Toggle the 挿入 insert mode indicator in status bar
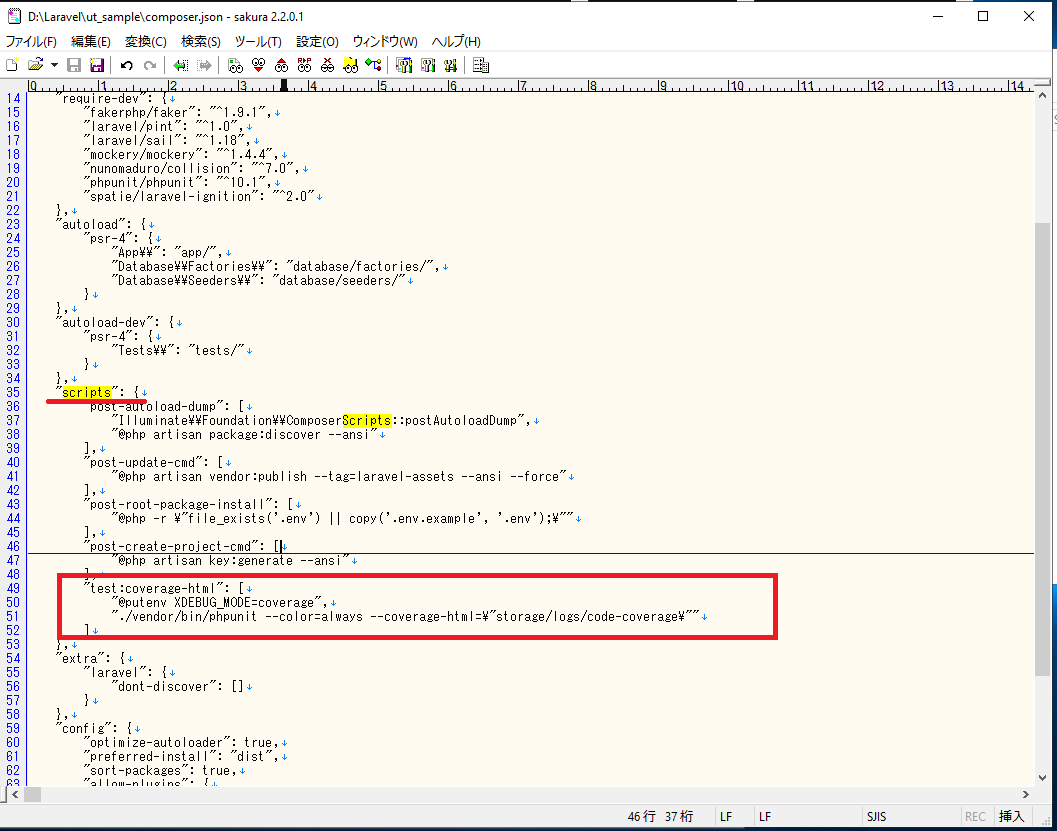The height and width of the screenshot is (831, 1057). pos(1011,816)
